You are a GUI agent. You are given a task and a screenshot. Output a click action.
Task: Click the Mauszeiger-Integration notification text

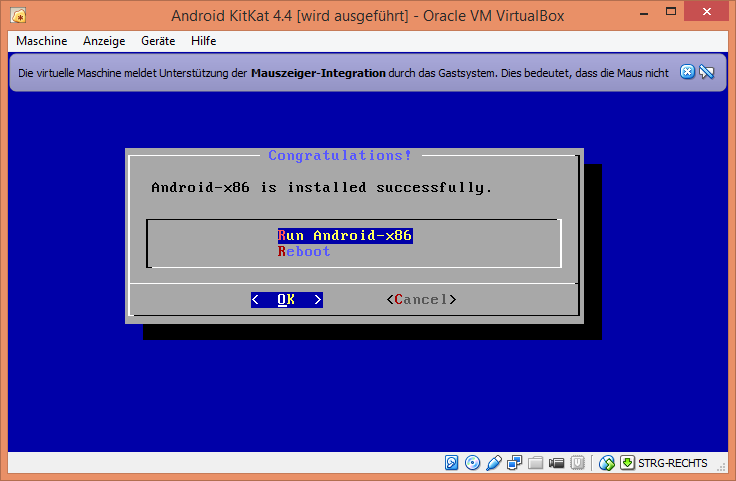pos(318,73)
